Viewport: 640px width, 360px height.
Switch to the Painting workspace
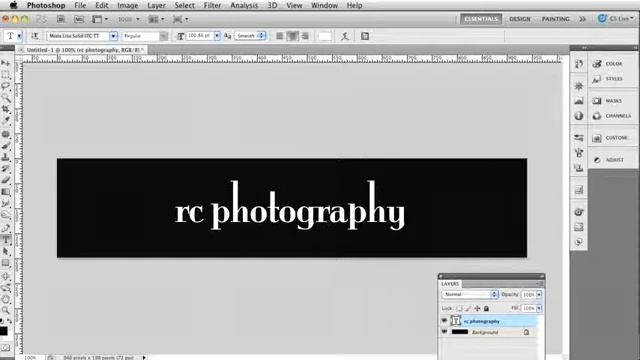pos(556,19)
